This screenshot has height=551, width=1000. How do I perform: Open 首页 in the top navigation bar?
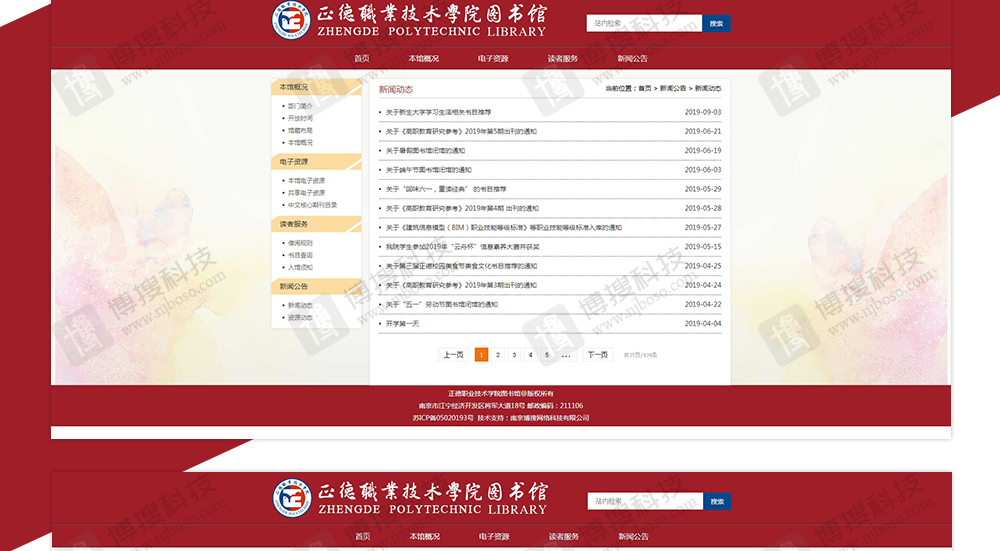362,58
